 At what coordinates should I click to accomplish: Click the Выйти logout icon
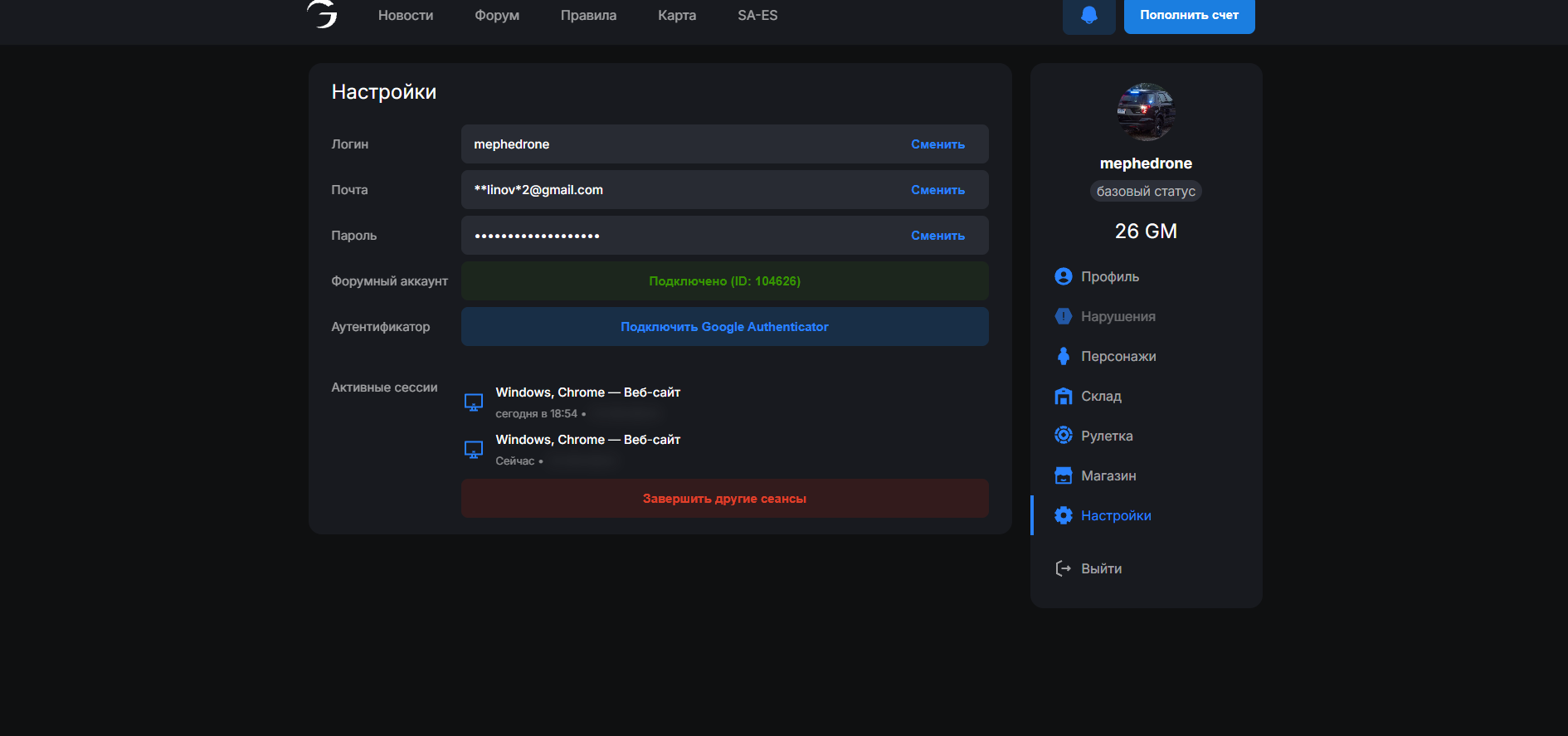click(x=1063, y=568)
